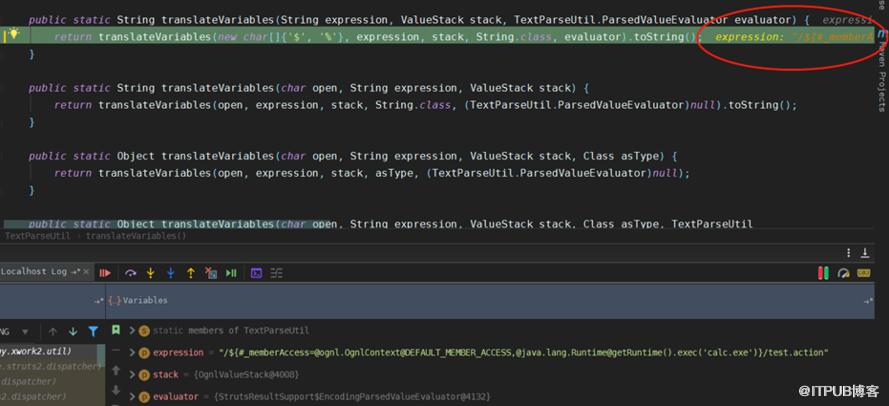The image size is (889, 406).
Task: Click the inline expression debug hint
Action: coord(794,37)
